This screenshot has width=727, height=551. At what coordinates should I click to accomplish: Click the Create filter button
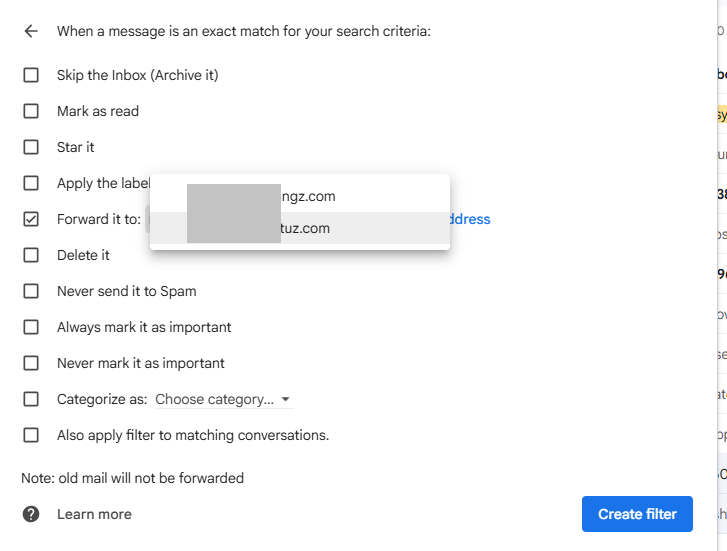(x=637, y=514)
